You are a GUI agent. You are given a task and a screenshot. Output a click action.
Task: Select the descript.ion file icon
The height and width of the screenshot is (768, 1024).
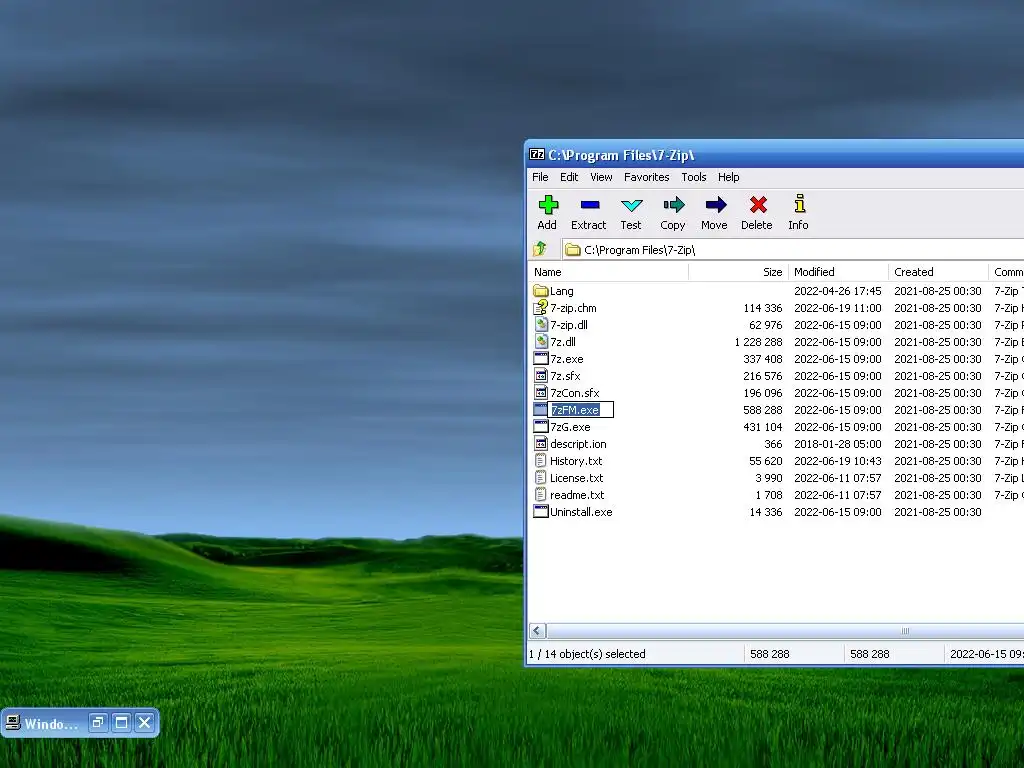(540, 443)
